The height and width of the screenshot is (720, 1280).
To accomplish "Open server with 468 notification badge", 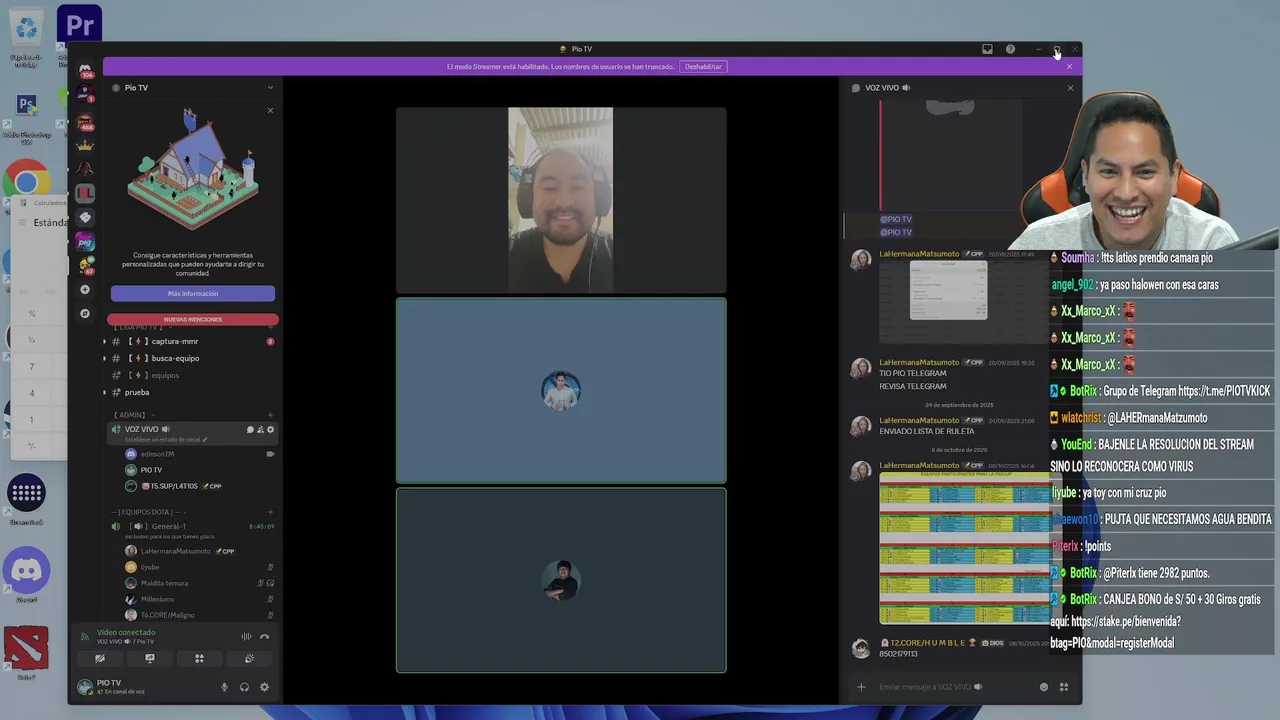I will pyautogui.click(x=85, y=121).
